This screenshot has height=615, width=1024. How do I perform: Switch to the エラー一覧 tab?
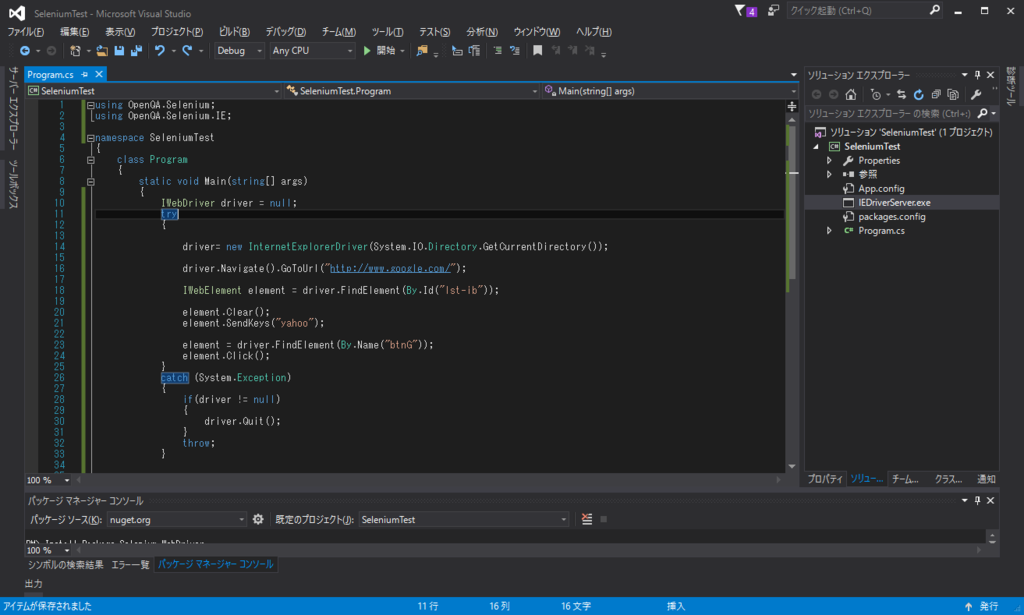(x=130, y=564)
